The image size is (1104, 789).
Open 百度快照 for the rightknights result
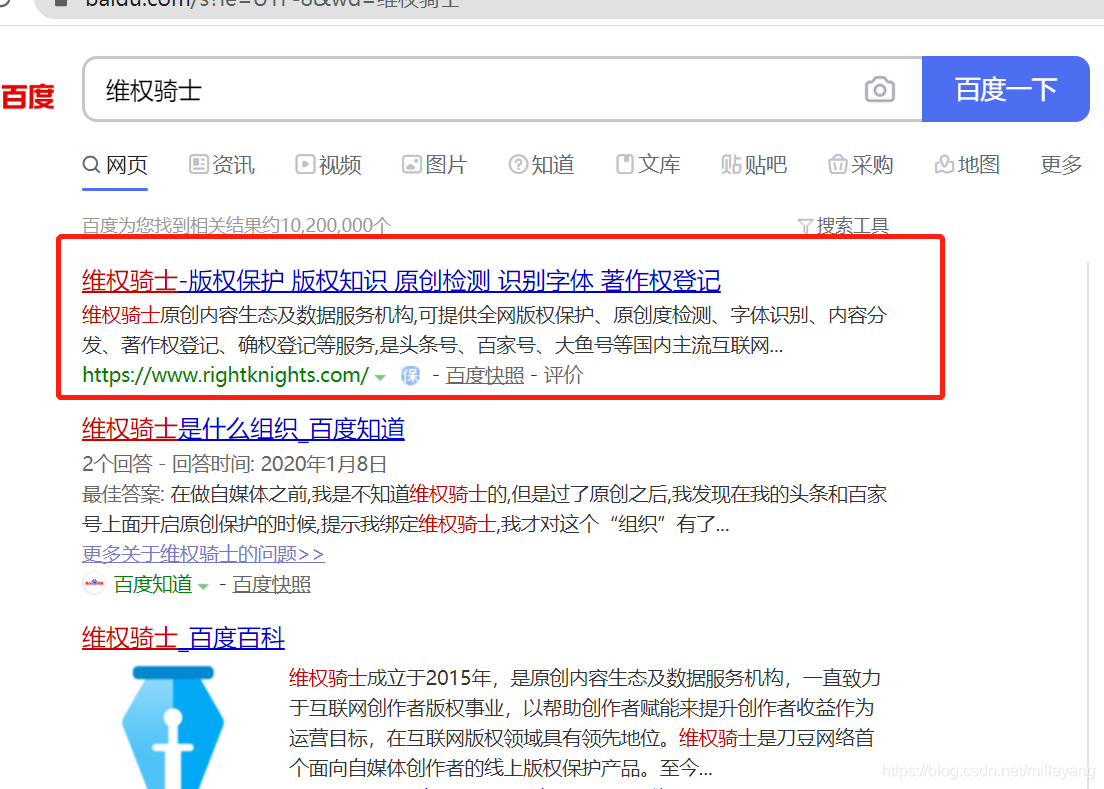pos(485,376)
